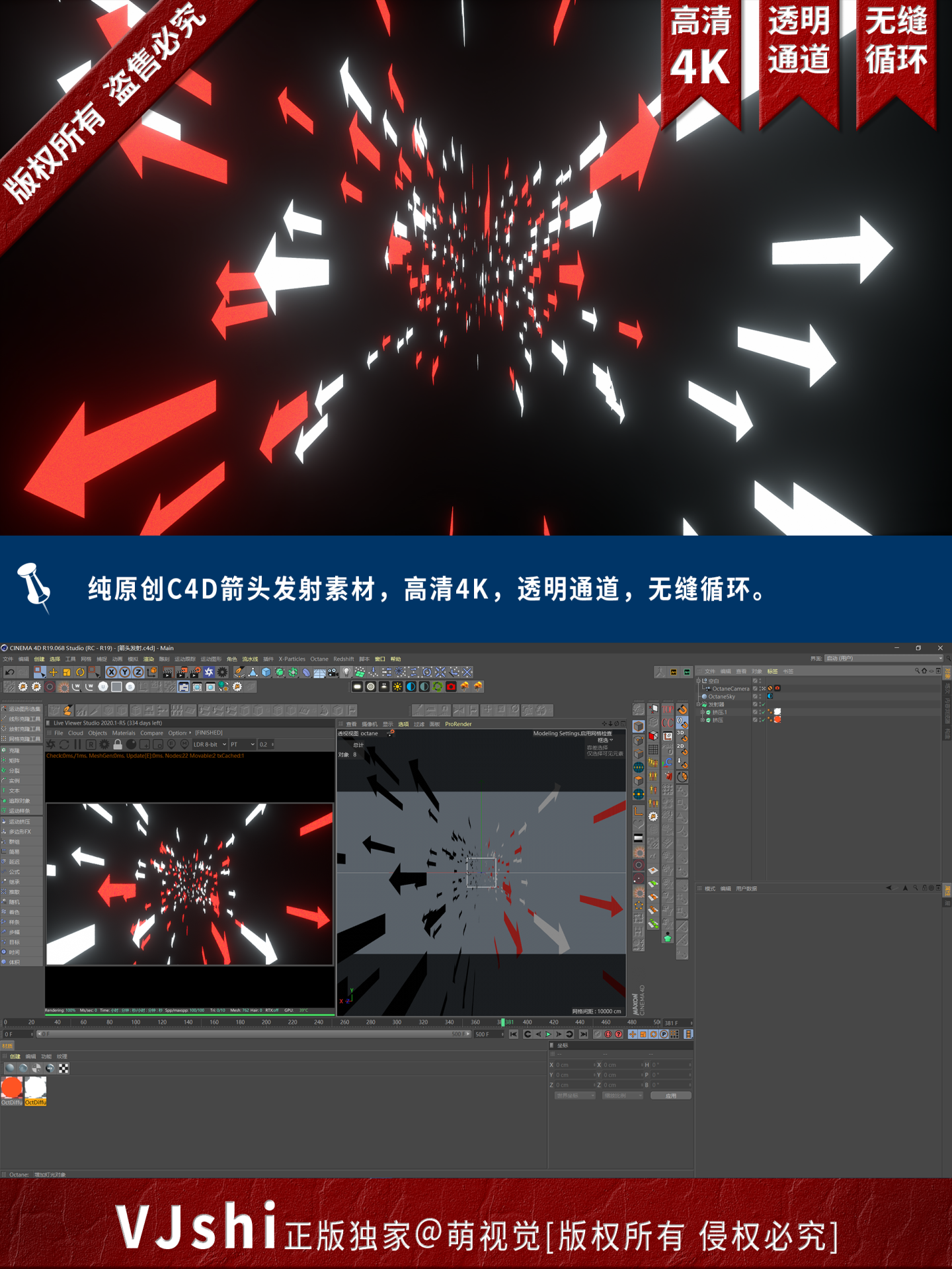Open the 界面 layout dropdown
Viewport: 952px width, 1269px height.
click(x=883, y=659)
